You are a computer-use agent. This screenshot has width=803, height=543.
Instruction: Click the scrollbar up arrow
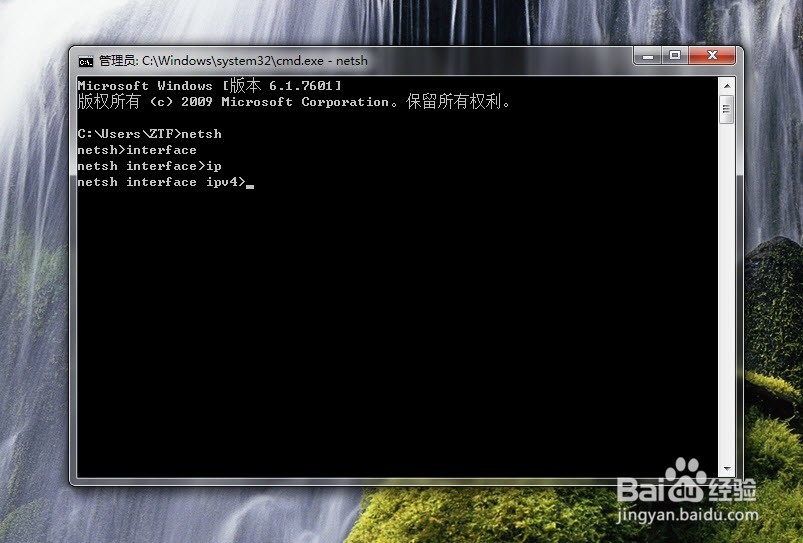pos(726,86)
